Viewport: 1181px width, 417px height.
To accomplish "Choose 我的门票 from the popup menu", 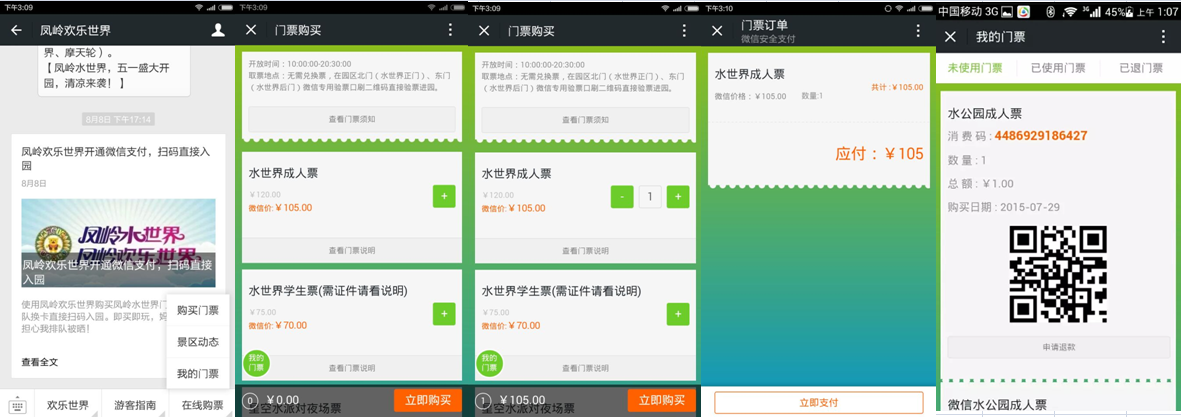I will (x=198, y=373).
